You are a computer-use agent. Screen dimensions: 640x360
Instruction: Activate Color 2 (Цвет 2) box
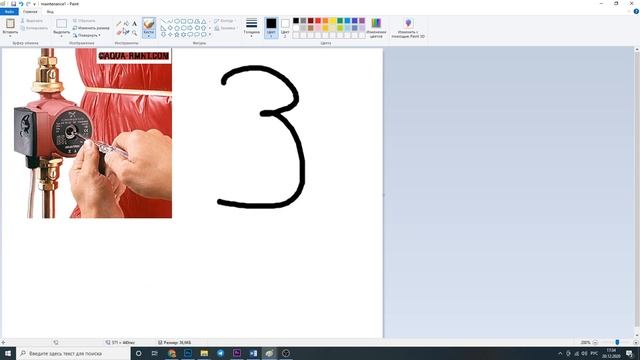[x=285, y=28]
